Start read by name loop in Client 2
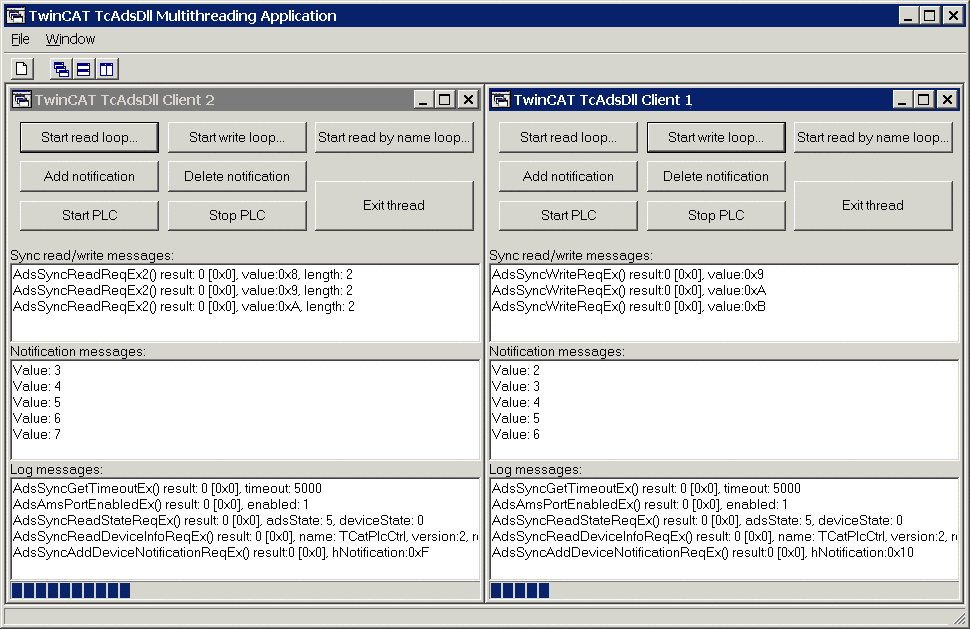Viewport: 970px width, 629px height. (394, 137)
